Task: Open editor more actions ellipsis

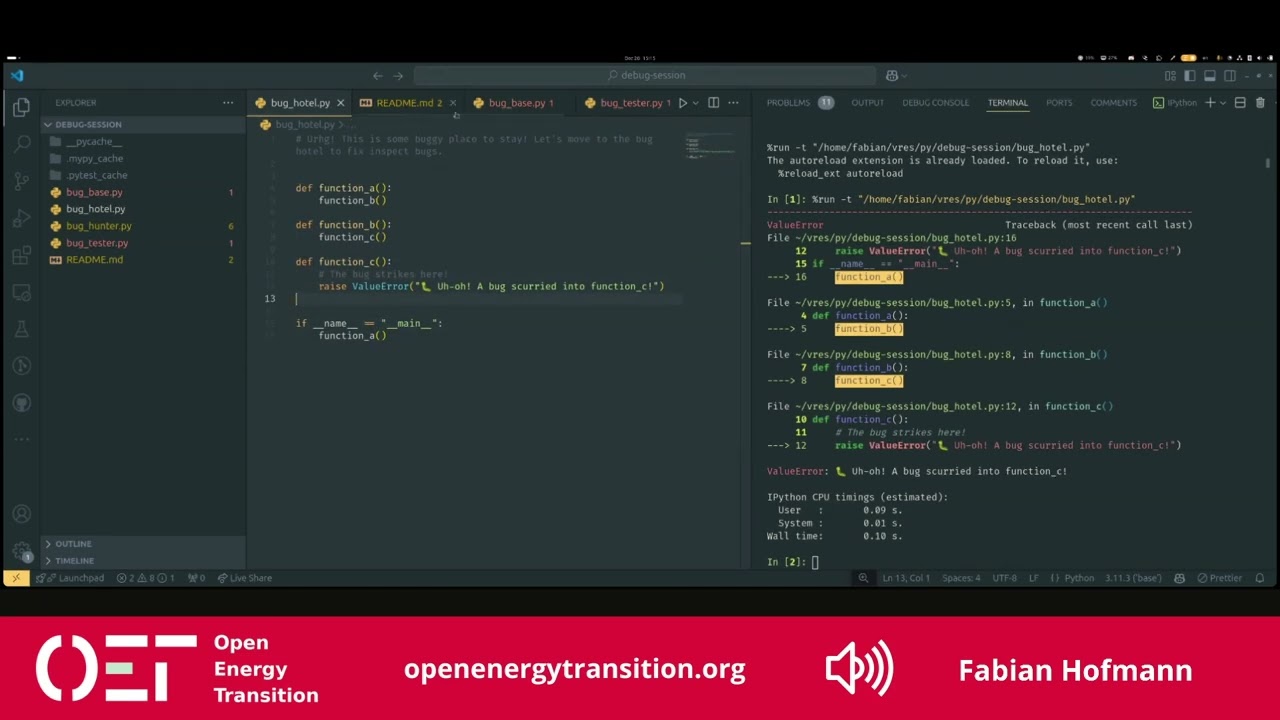Action: (x=733, y=102)
